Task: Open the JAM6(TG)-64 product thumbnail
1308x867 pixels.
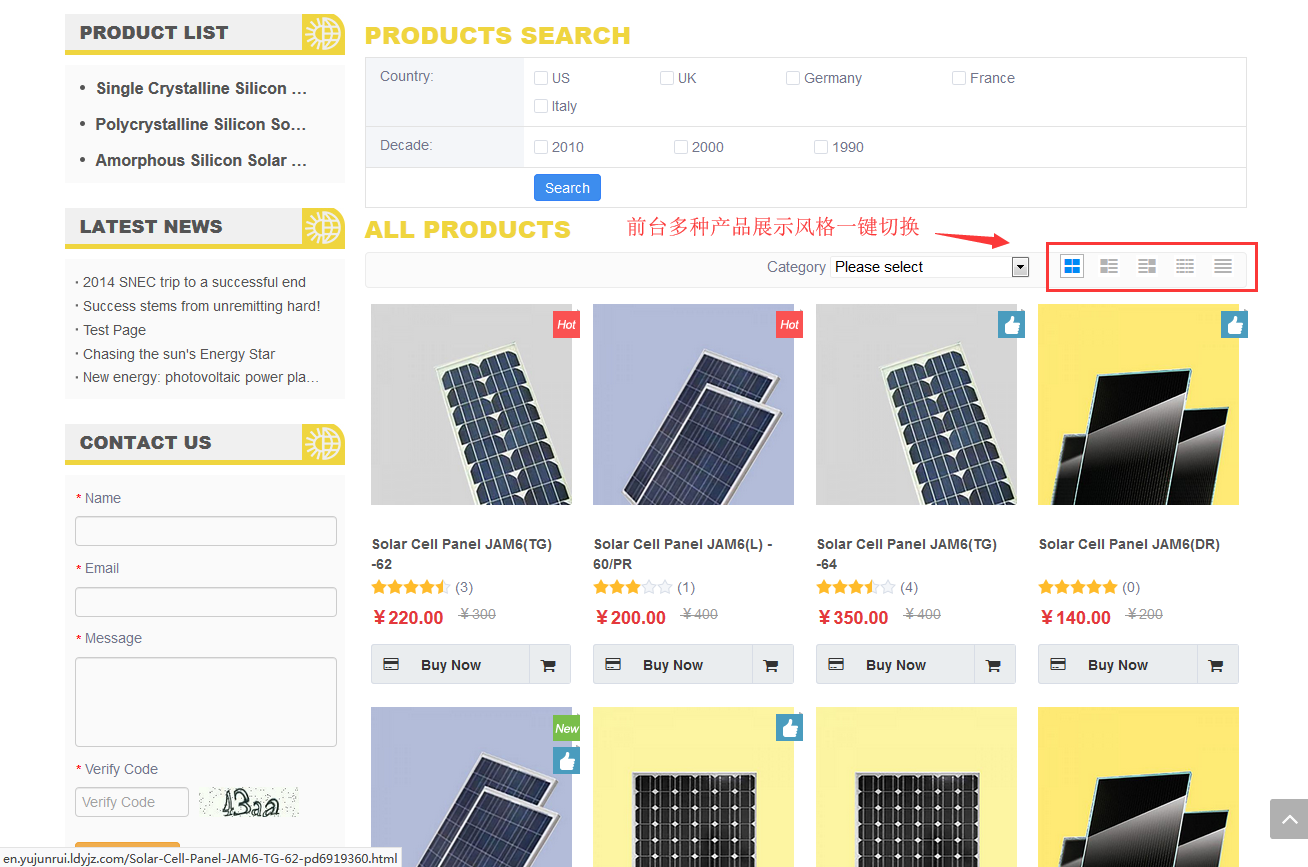Action: [x=916, y=405]
